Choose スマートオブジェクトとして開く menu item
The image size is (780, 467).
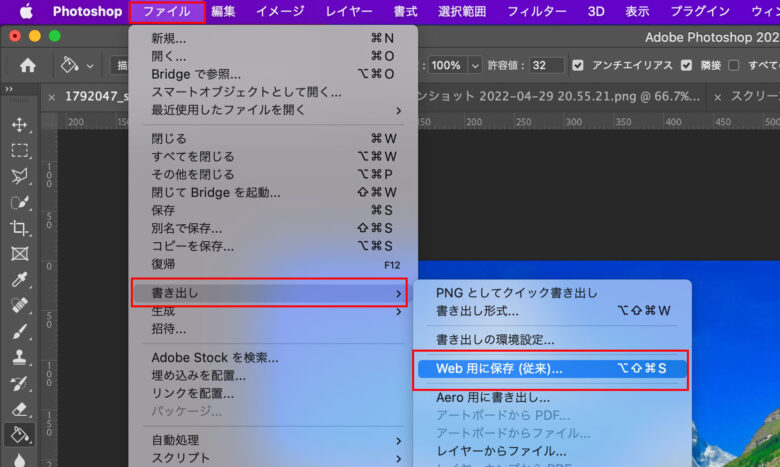click(x=273, y=92)
